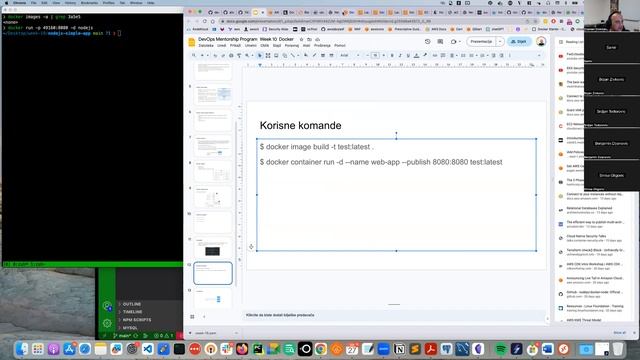Choose the select cursor tool in Slides toolbar
The image size is (640, 360).
260,55
